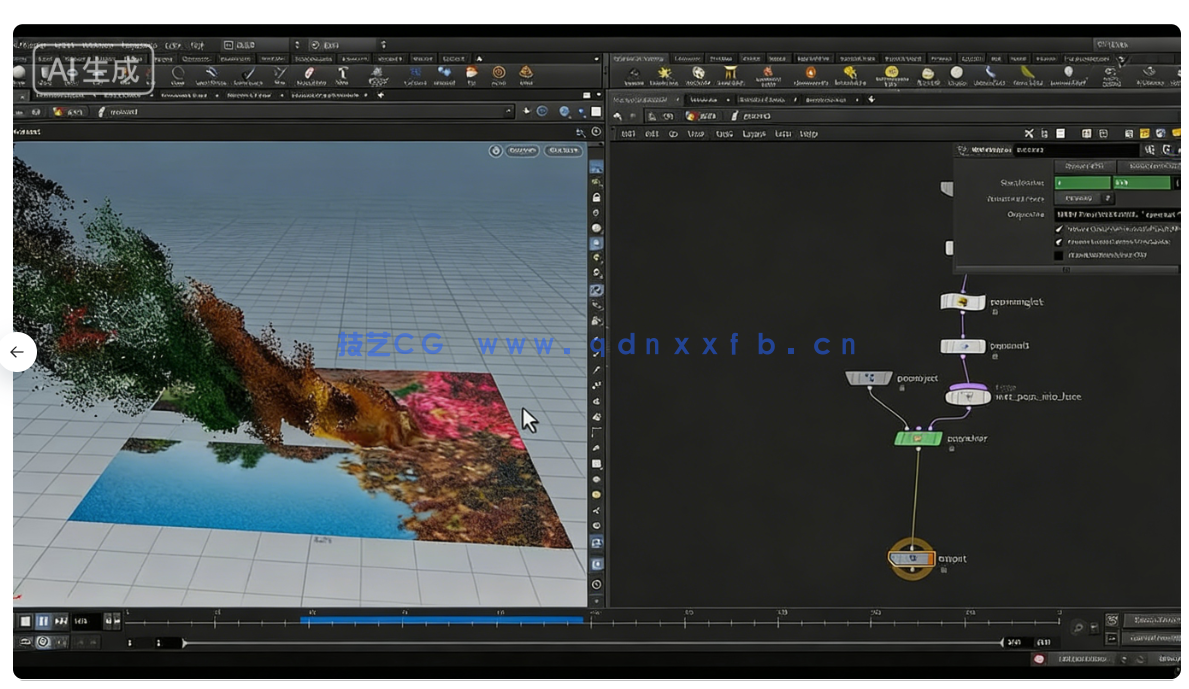The height and width of the screenshot is (689, 1189).
Task: Uncheck the first checked parameter checkbox
Action: [1060, 229]
